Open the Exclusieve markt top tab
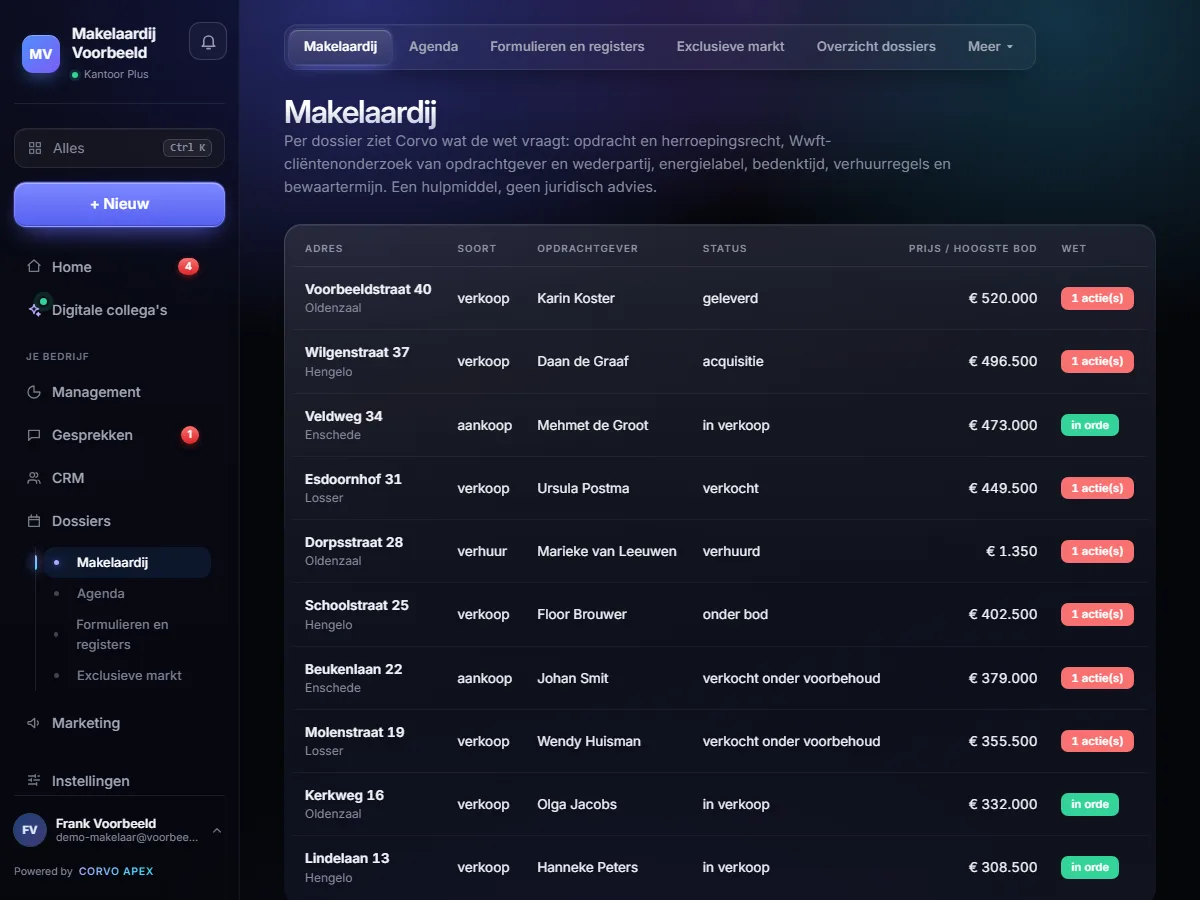1200x900 pixels. [730, 47]
